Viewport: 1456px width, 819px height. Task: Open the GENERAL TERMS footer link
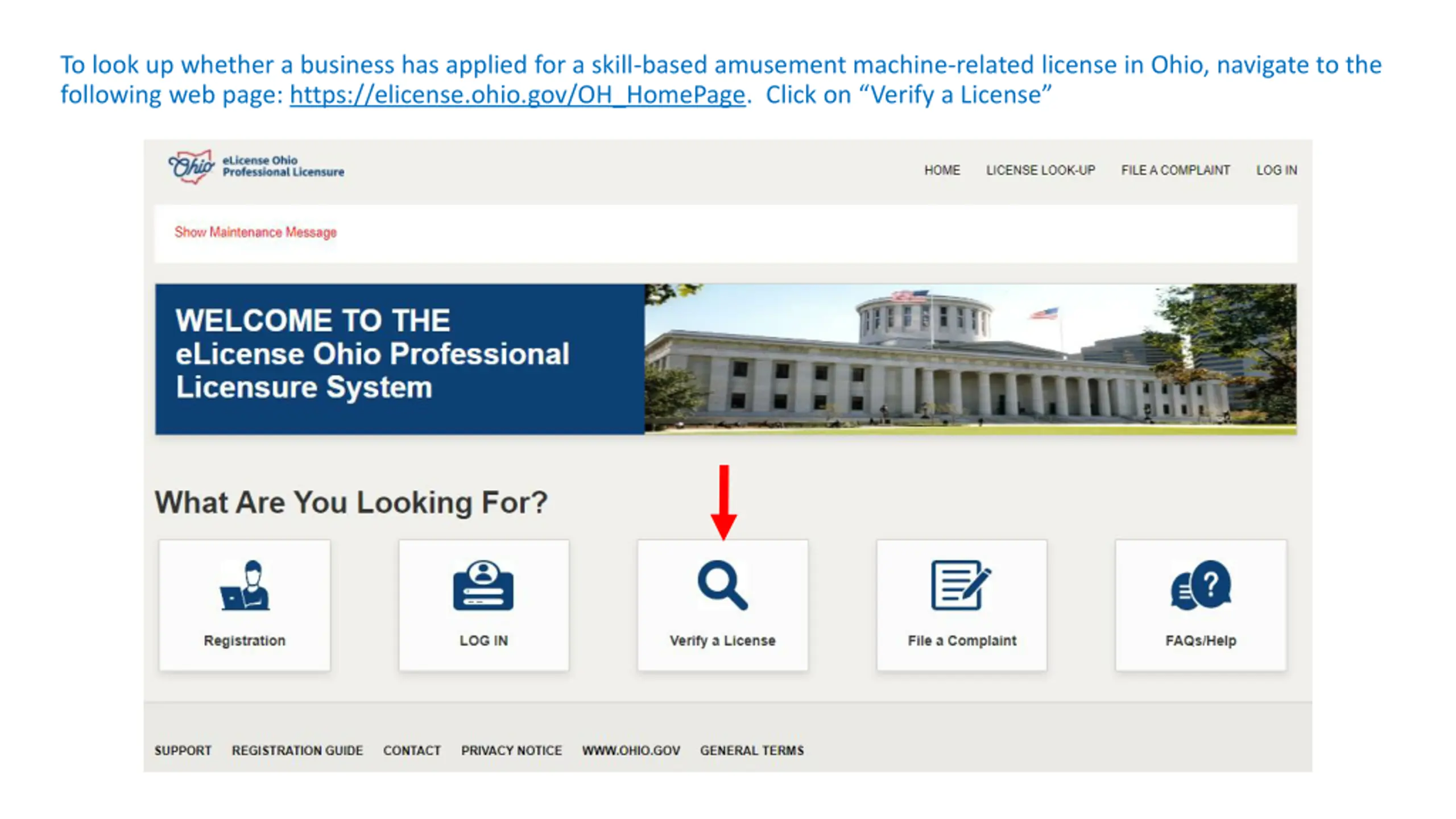[752, 750]
